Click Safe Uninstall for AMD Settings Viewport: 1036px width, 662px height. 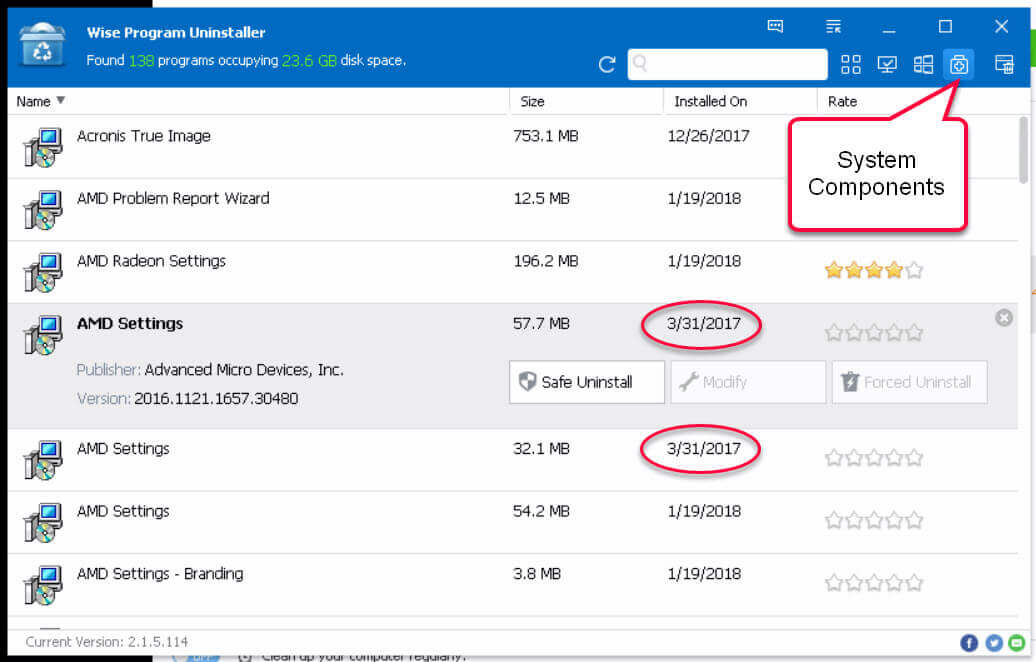[587, 382]
